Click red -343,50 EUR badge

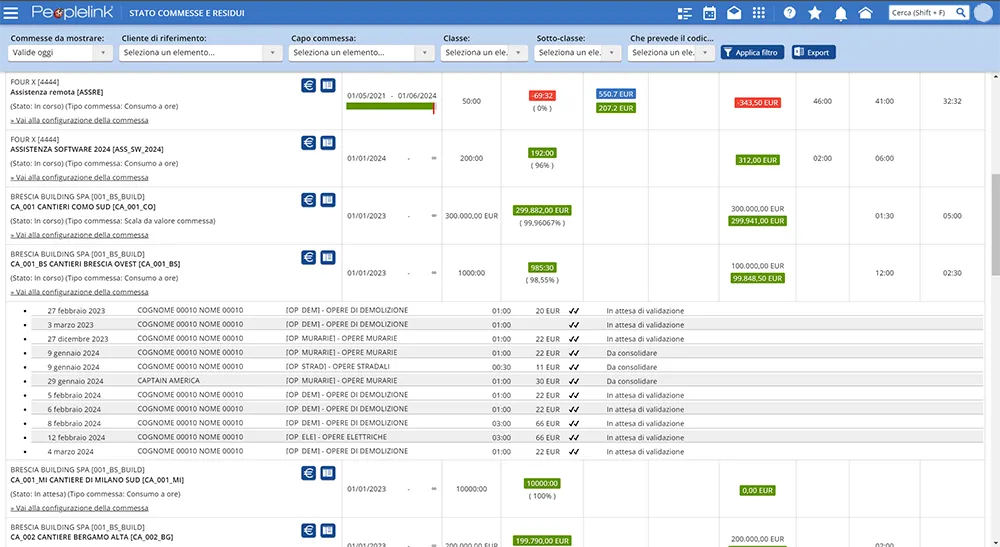(x=757, y=103)
